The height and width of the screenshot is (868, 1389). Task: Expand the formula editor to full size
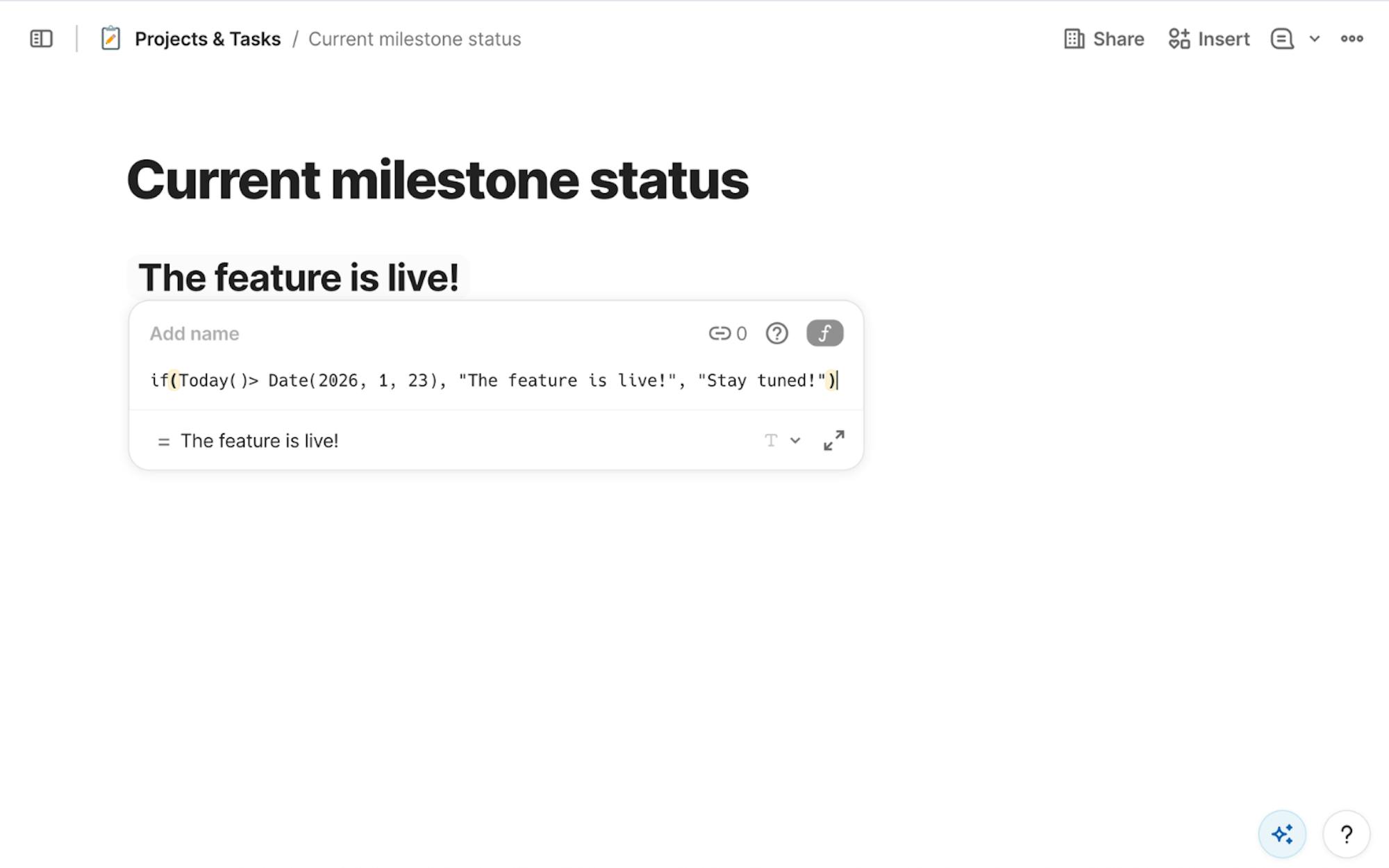coord(833,440)
